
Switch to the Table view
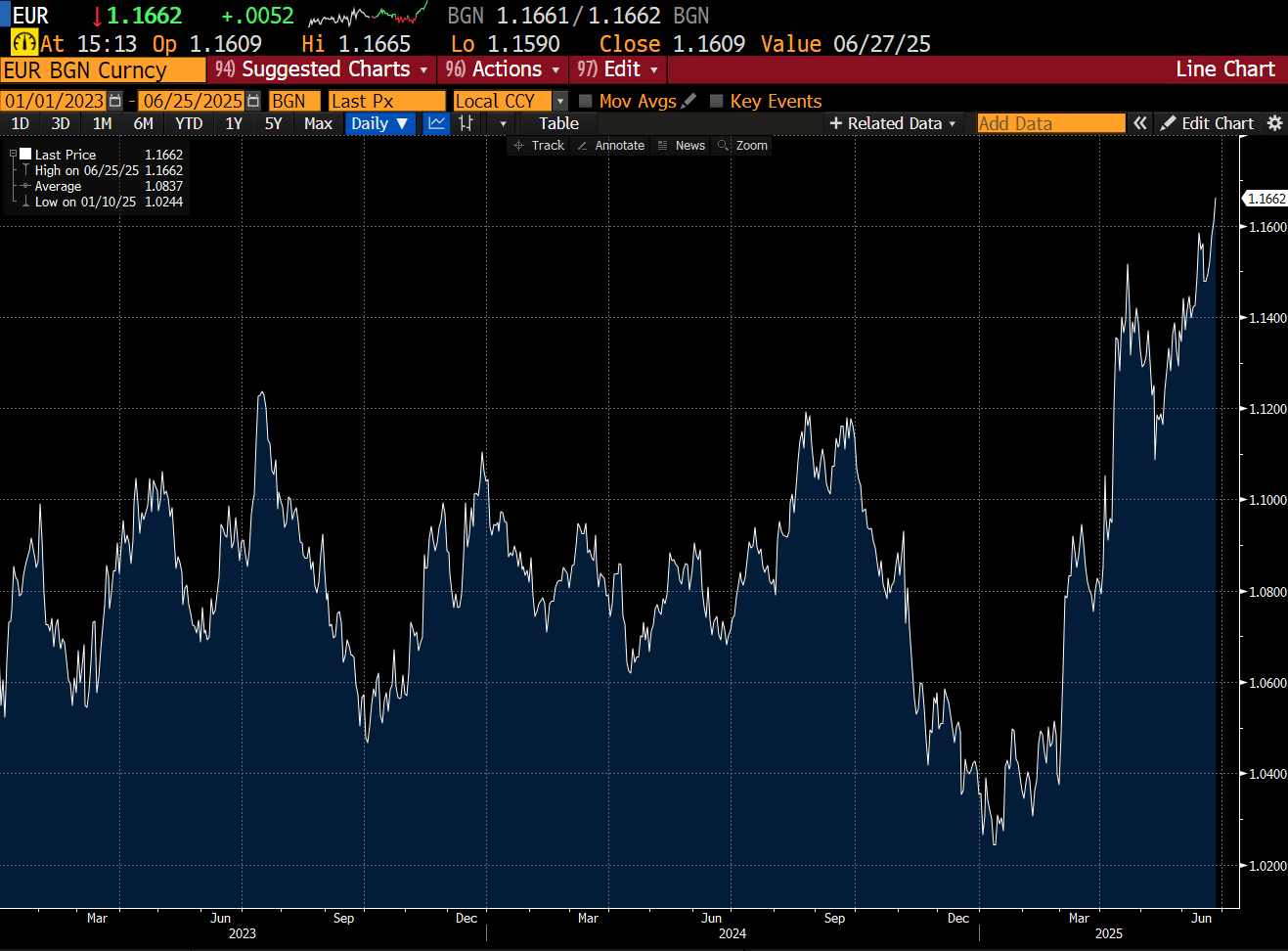pos(558,123)
